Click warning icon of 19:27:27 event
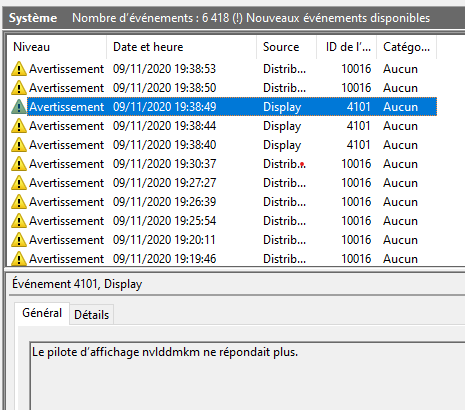Image resolution: width=465 pixels, height=410 pixels. coord(19,183)
